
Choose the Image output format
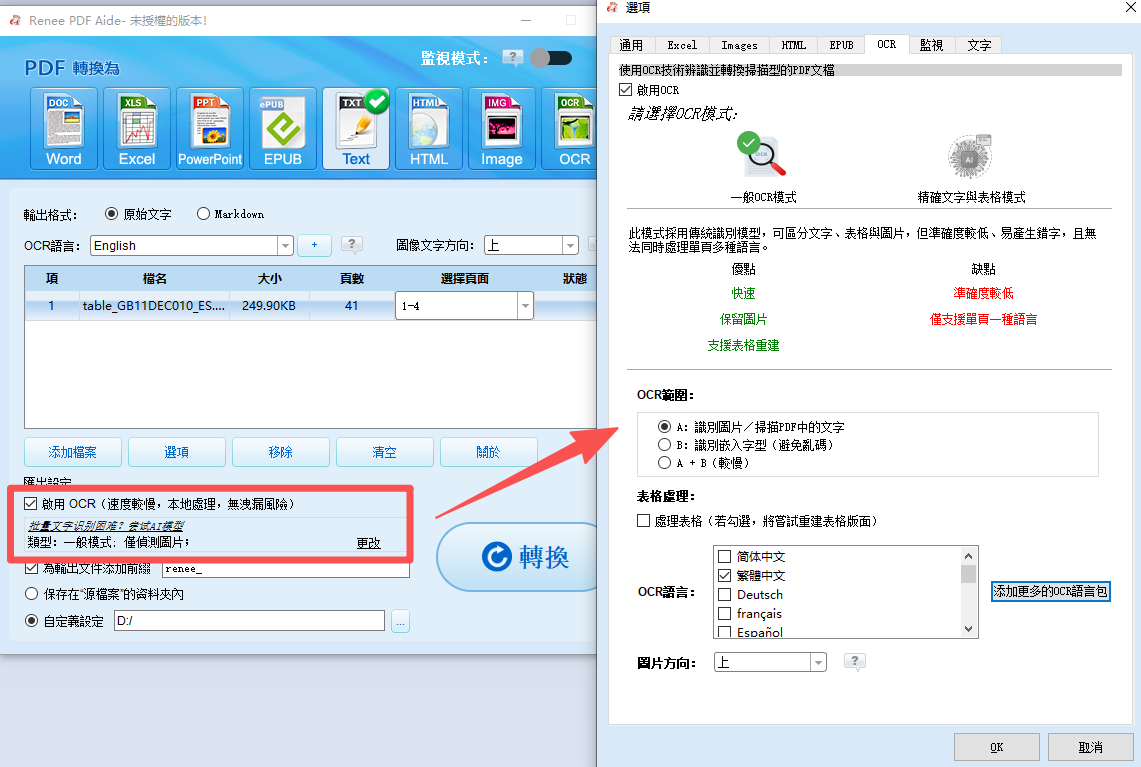(501, 128)
